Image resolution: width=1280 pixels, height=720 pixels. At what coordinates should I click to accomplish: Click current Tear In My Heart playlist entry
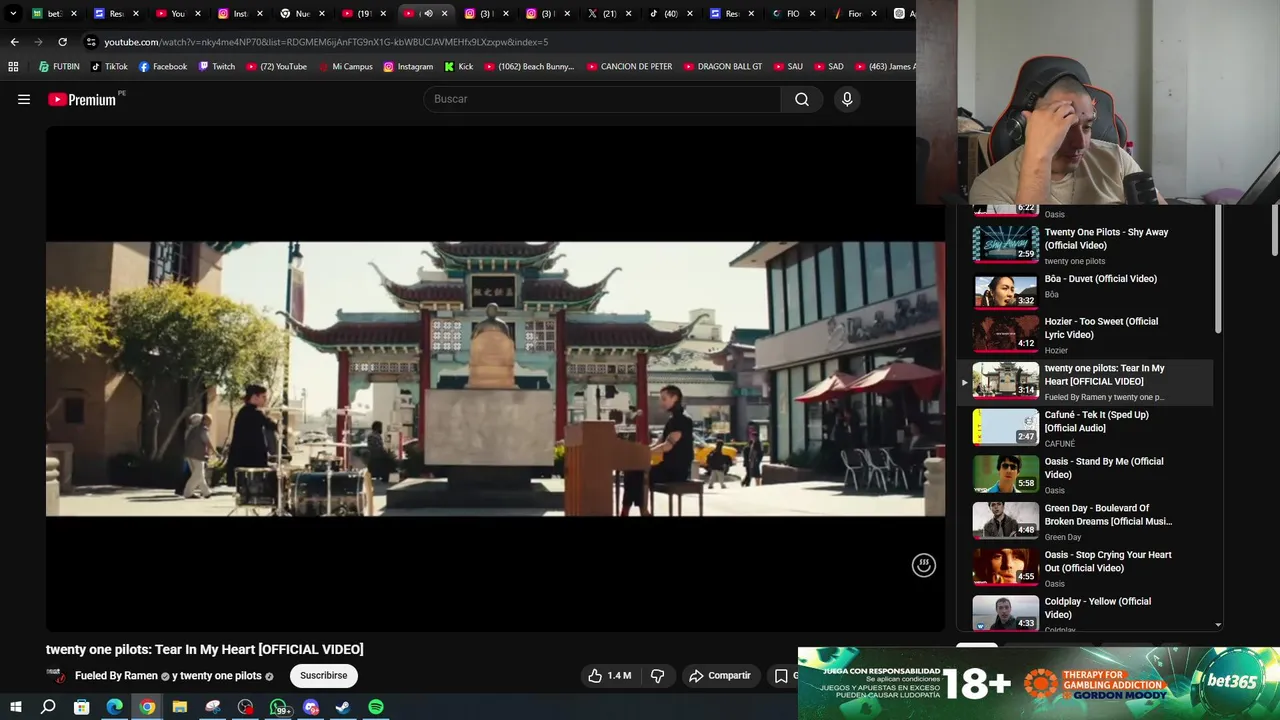1086,381
